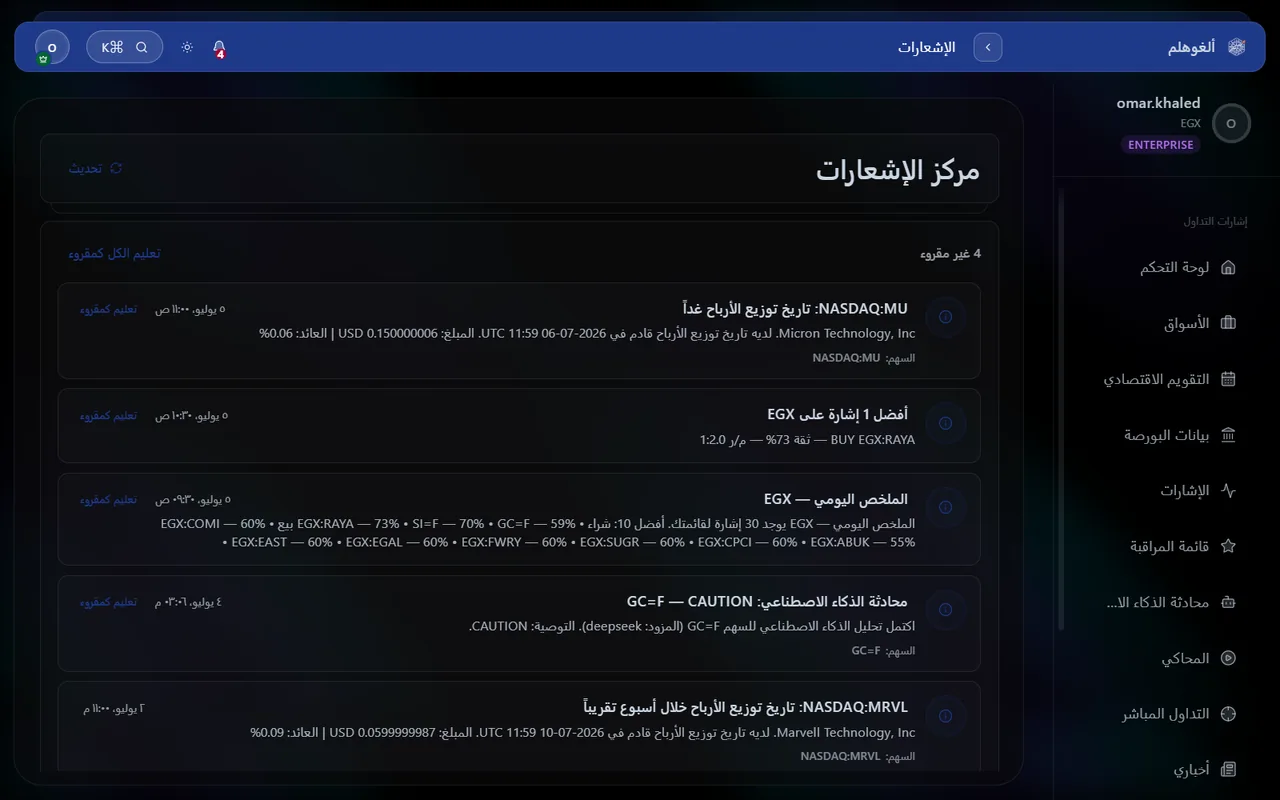This screenshot has height=800, width=1280.
Task: Click the ألغوهلم brand name
Action: [x=1191, y=47]
